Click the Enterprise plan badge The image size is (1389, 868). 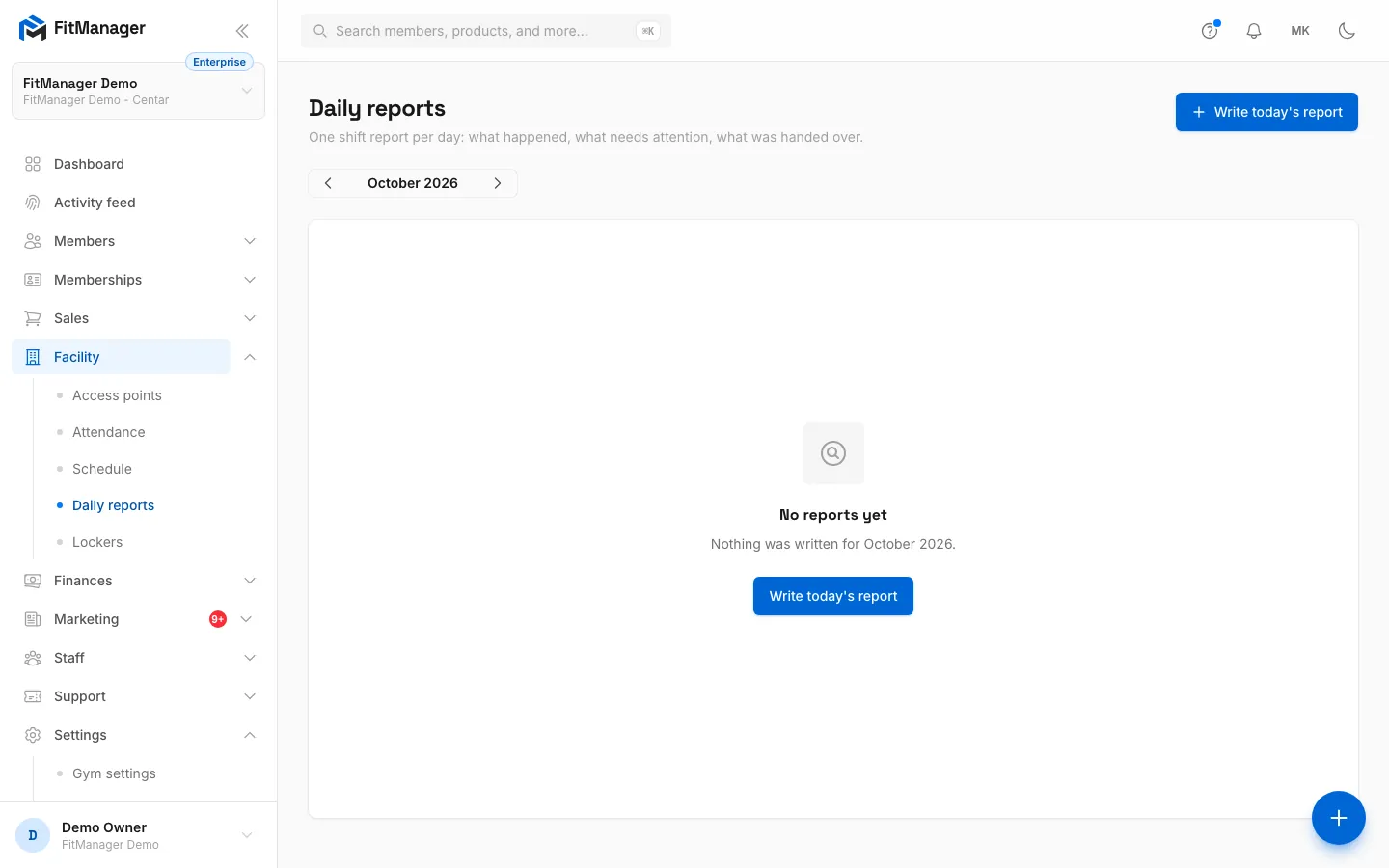click(x=219, y=62)
